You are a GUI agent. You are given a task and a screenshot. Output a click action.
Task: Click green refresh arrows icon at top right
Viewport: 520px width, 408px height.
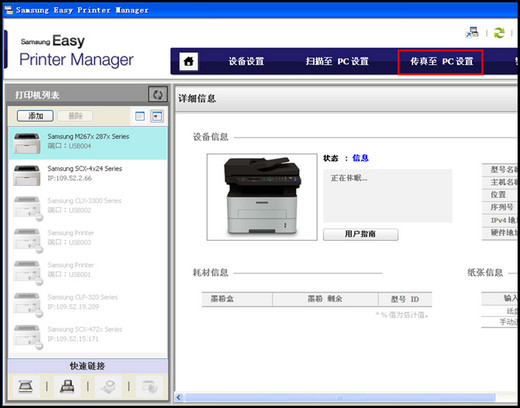coord(499,33)
